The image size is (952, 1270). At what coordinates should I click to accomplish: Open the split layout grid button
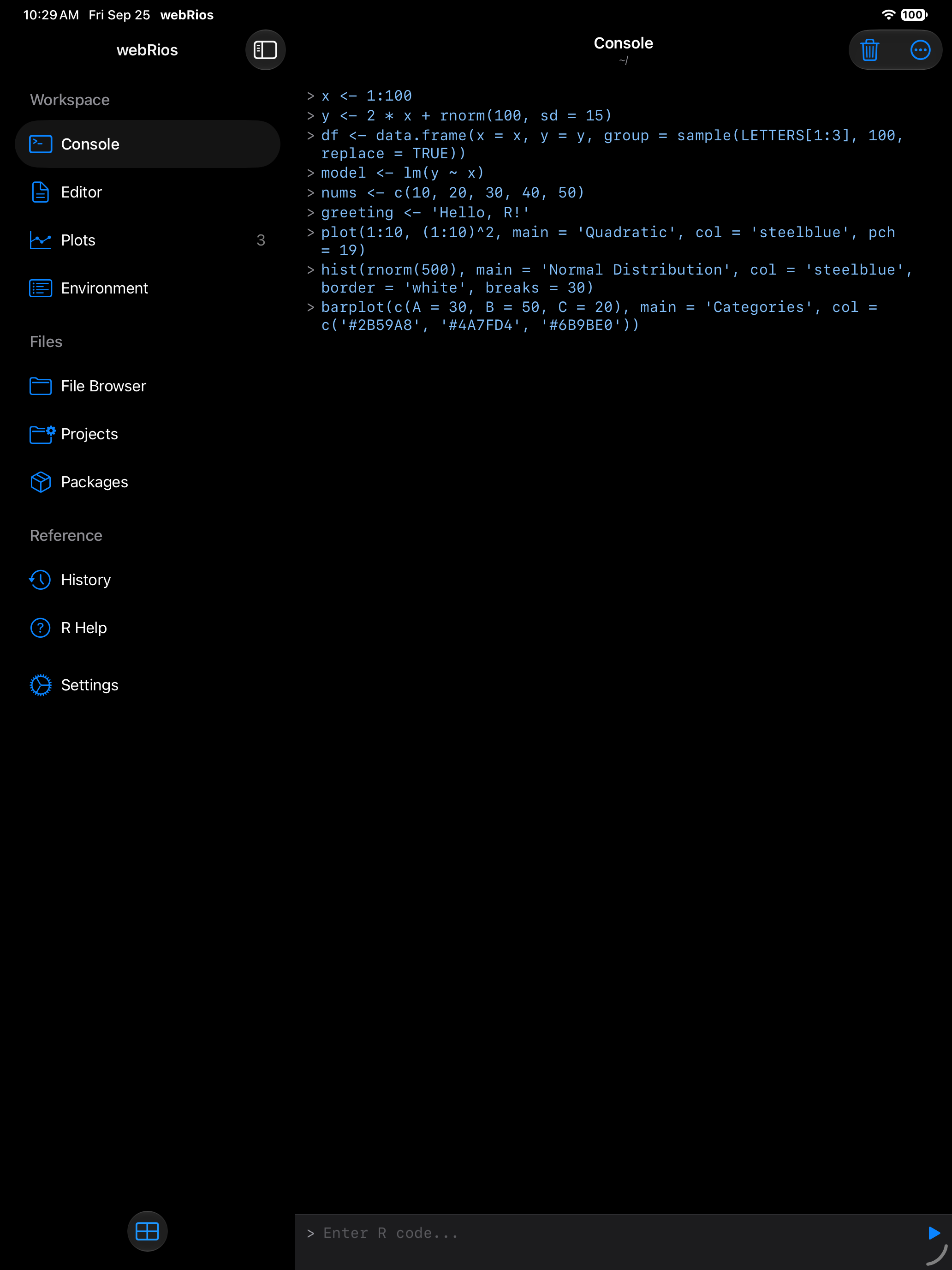(148, 1231)
